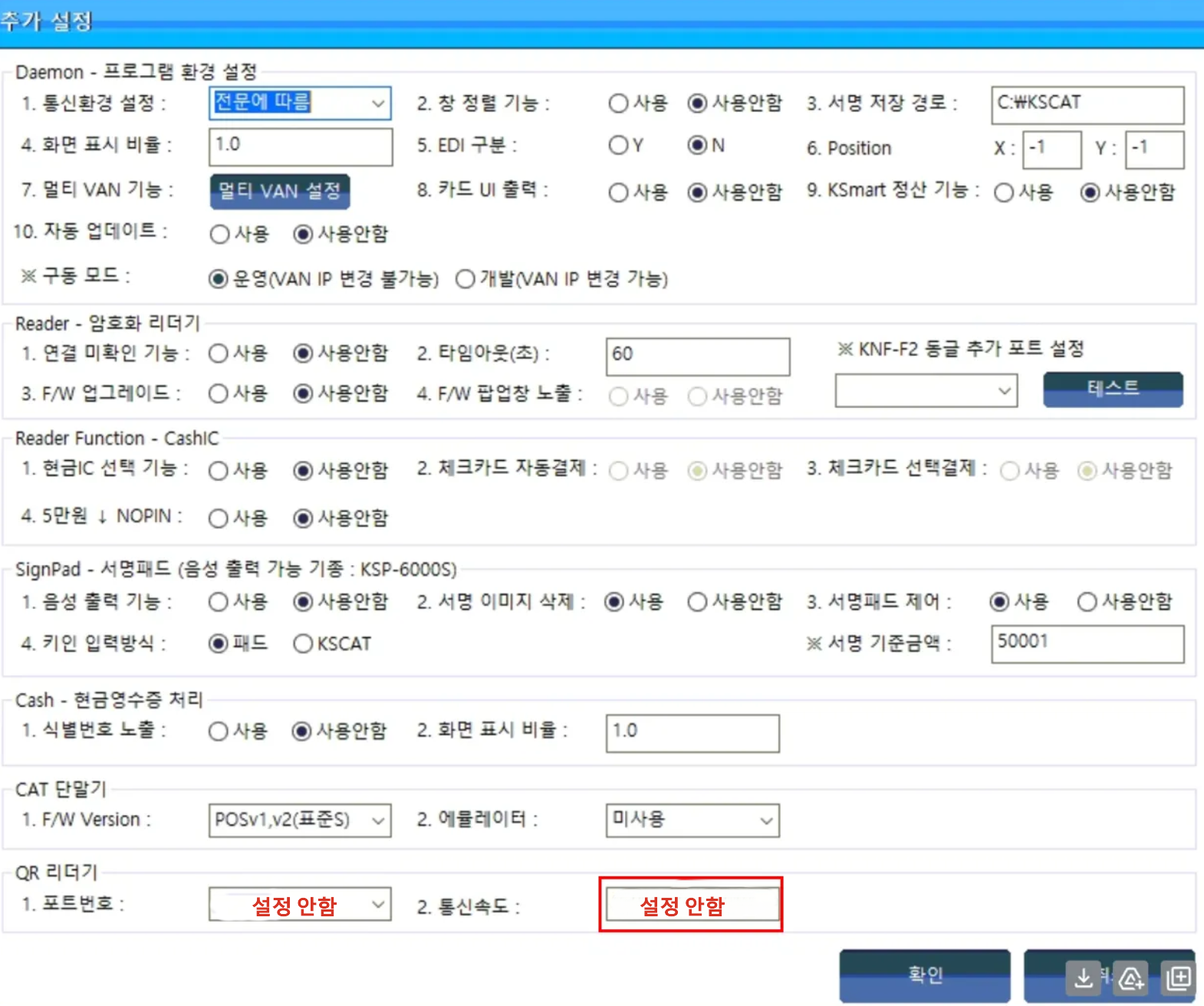
Task: Expand the F/W Version combo box
Action: (300, 820)
